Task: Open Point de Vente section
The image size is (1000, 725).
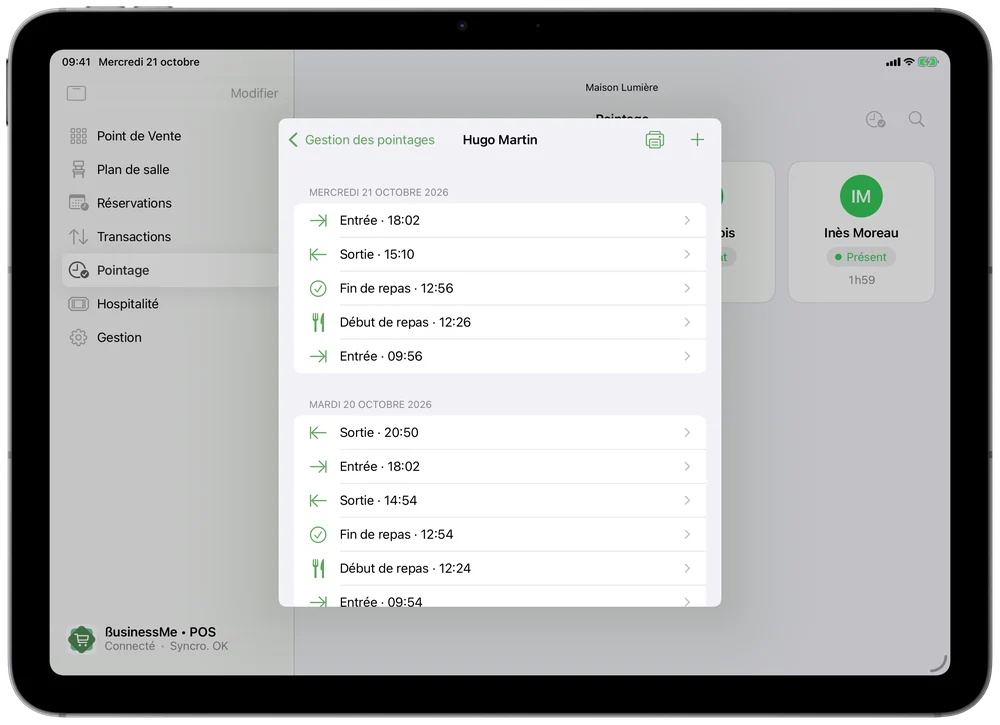Action: (x=171, y=136)
